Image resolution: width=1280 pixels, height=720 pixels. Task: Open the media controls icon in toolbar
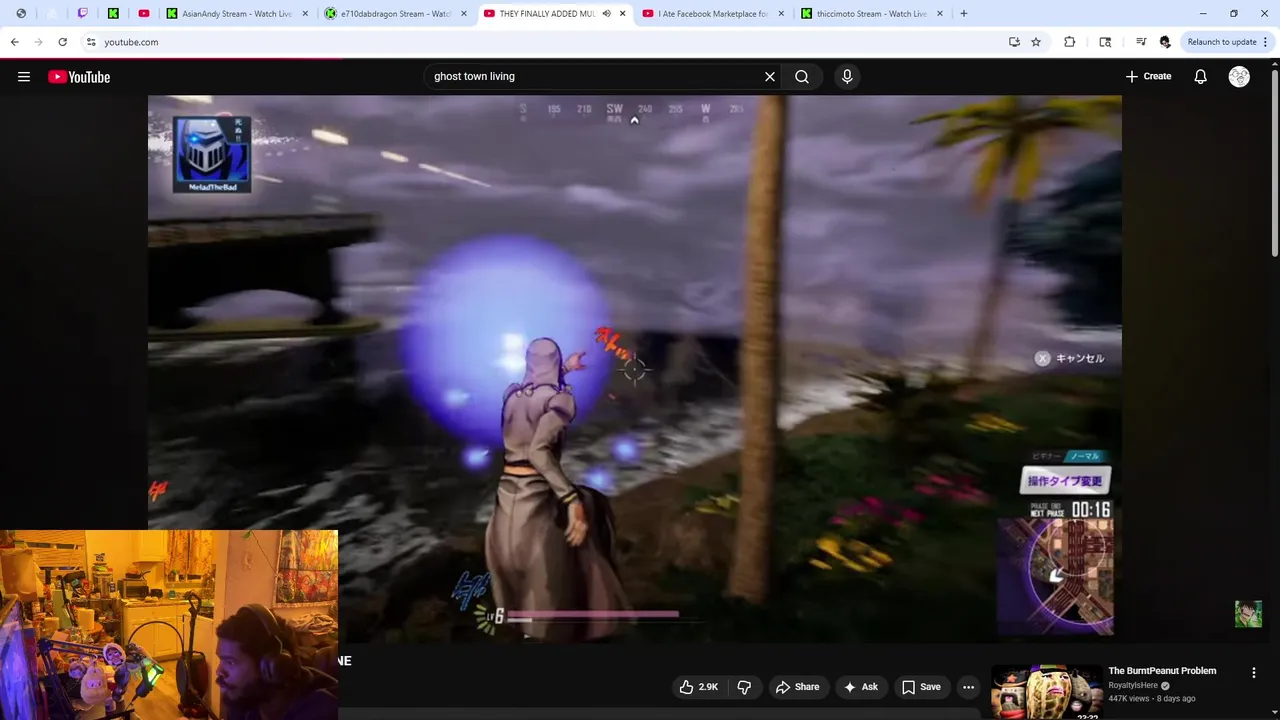1141,42
